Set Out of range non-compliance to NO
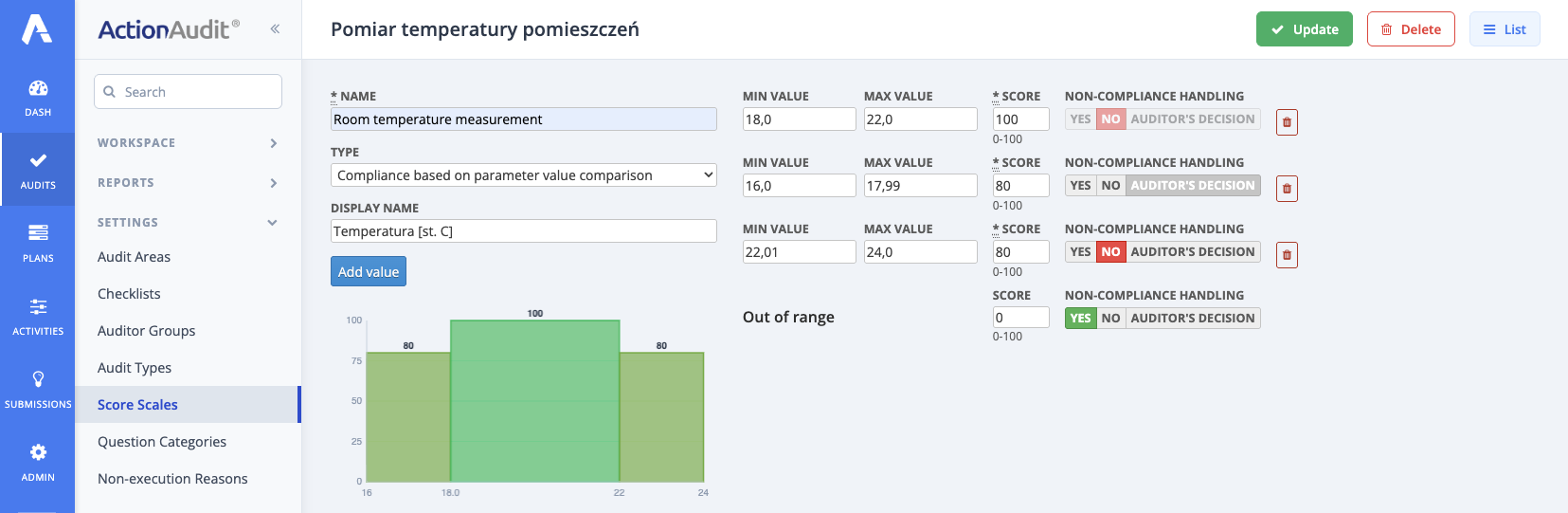Image resolution: width=1568 pixels, height=513 pixels. (1110, 319)
